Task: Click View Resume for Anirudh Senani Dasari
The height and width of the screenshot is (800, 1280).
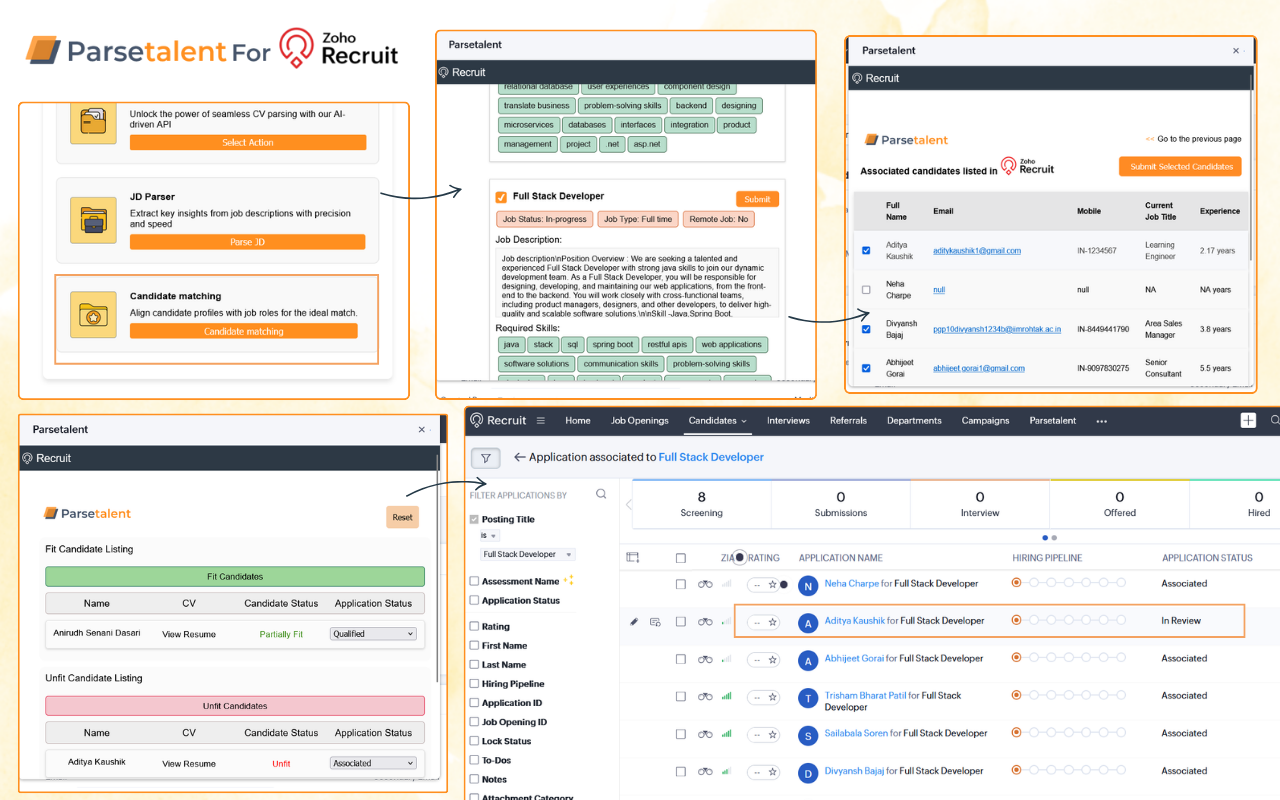Action: [189, 634]
